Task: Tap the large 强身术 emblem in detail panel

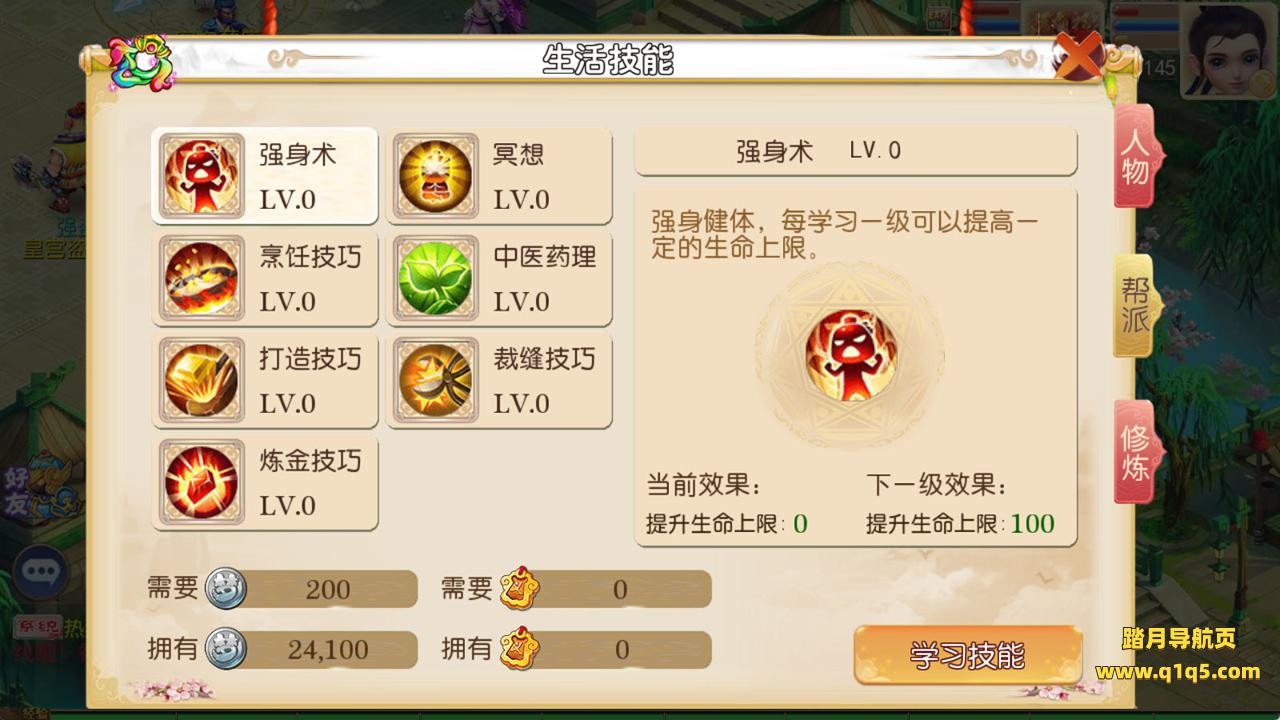Action: pos(850,355)
